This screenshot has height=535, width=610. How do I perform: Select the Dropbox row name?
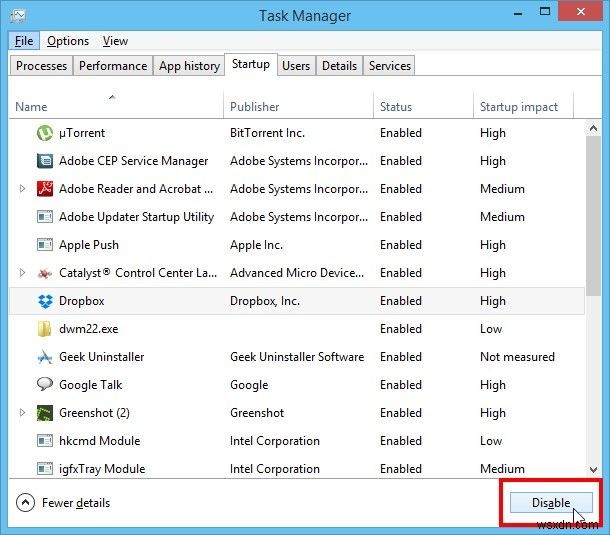click(82, 301)
